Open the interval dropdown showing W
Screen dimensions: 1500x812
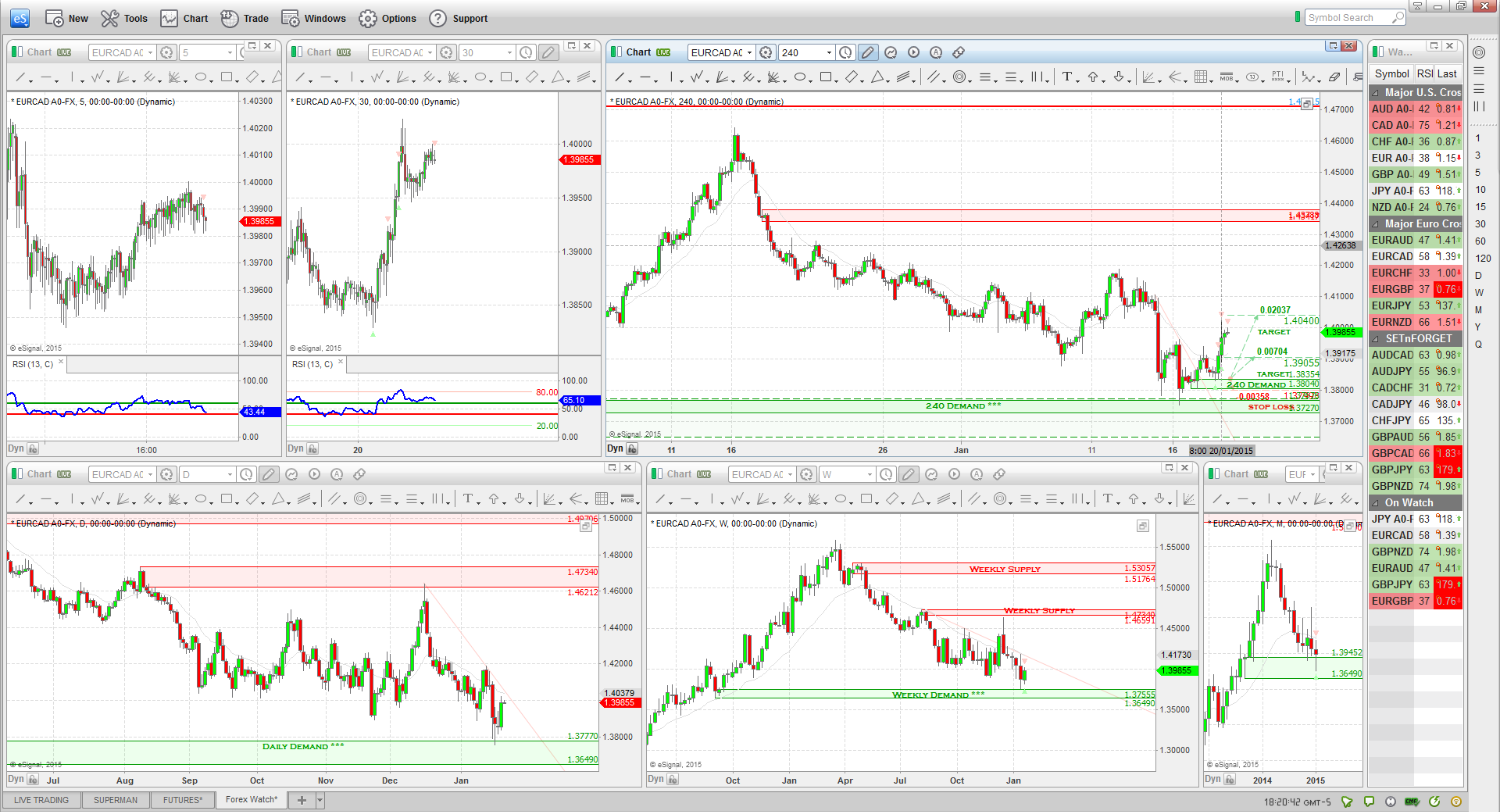(869, 474)
